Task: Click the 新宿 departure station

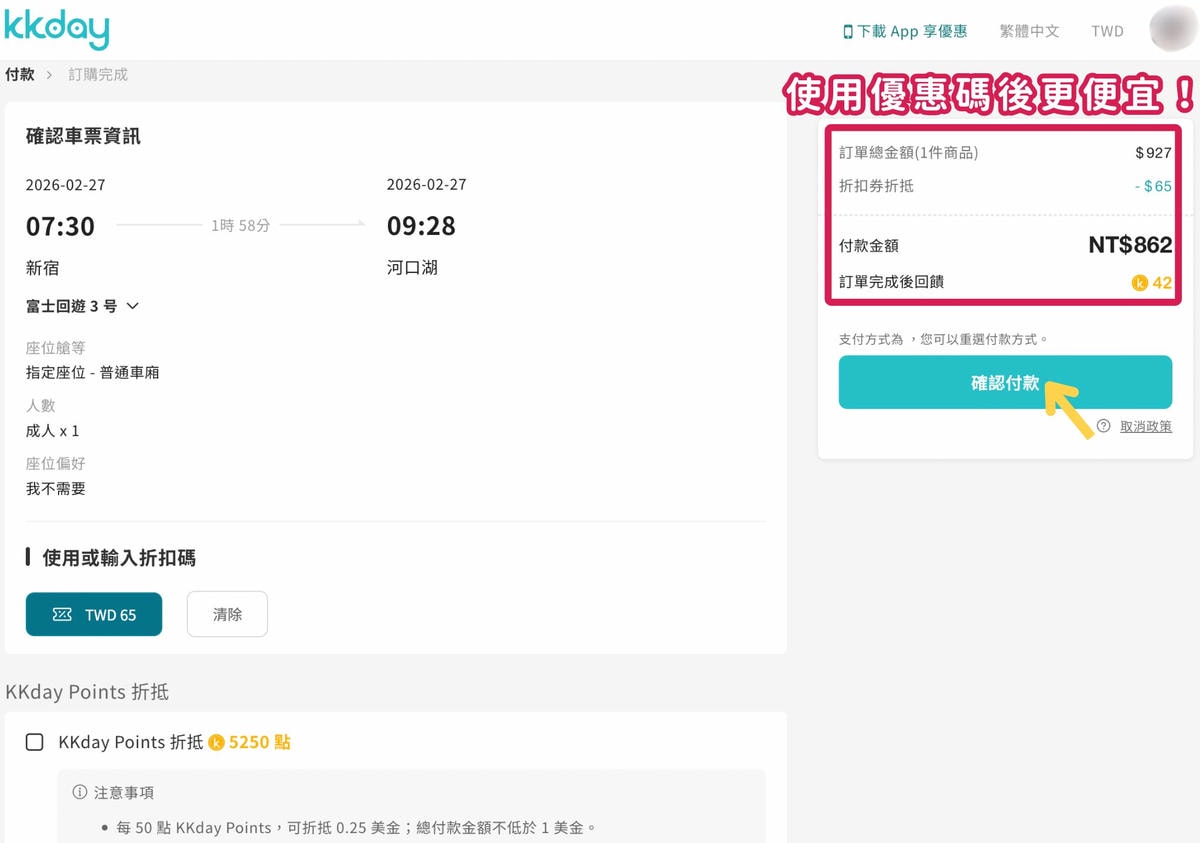Action: point(42,268)
